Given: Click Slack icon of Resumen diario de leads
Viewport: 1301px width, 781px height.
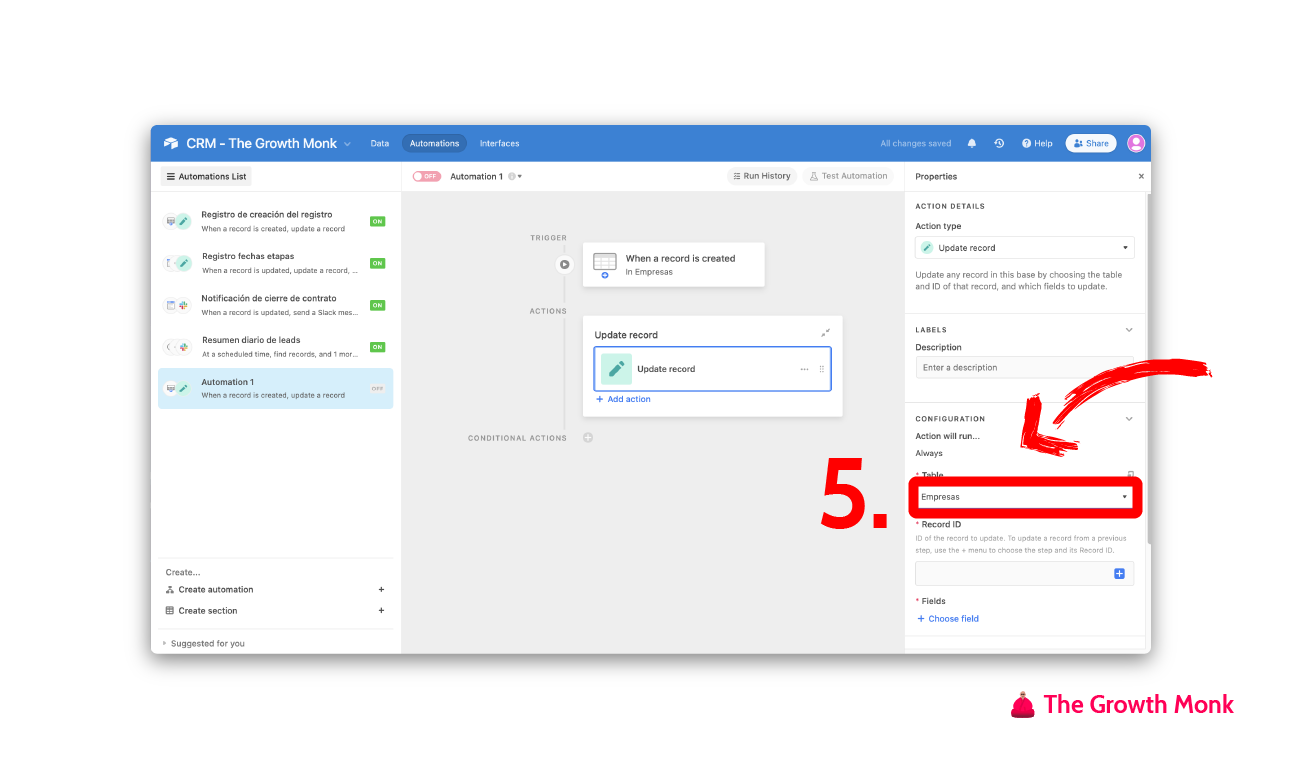Looking at the screenshot, I should click(x=183, y=347).
